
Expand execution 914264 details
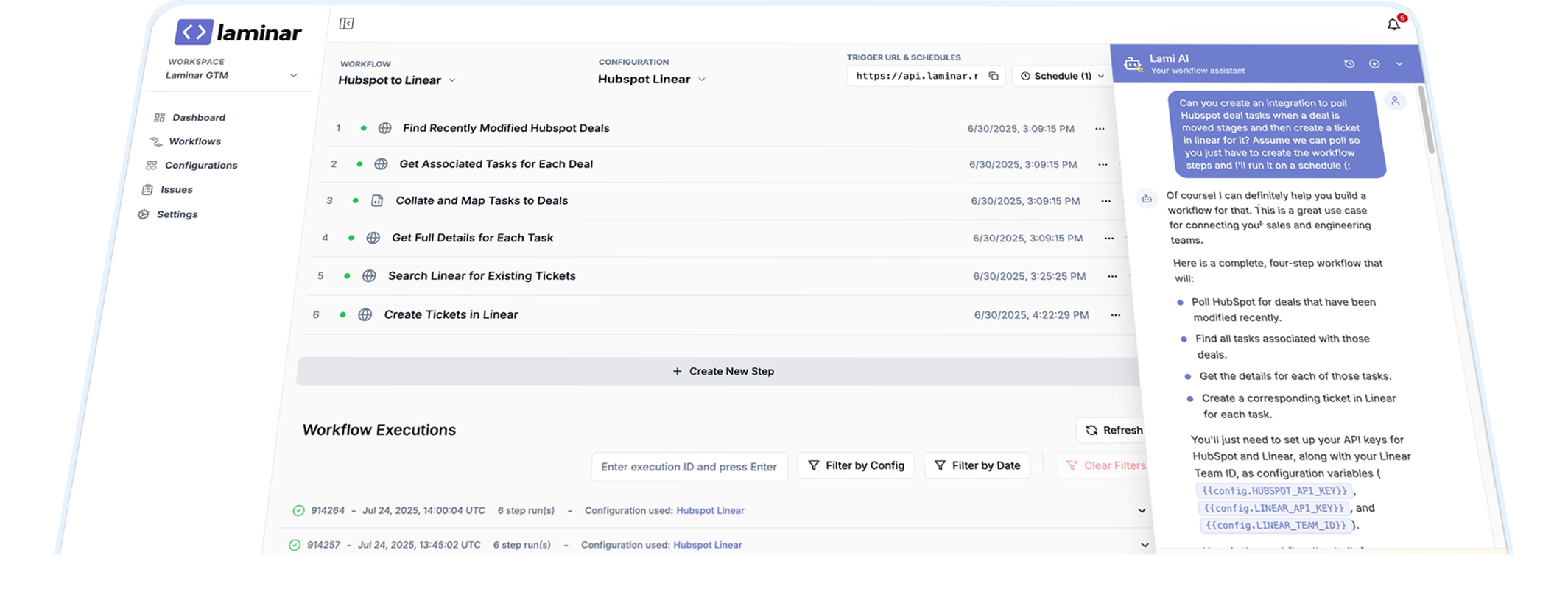click(x=1142, y=511)
